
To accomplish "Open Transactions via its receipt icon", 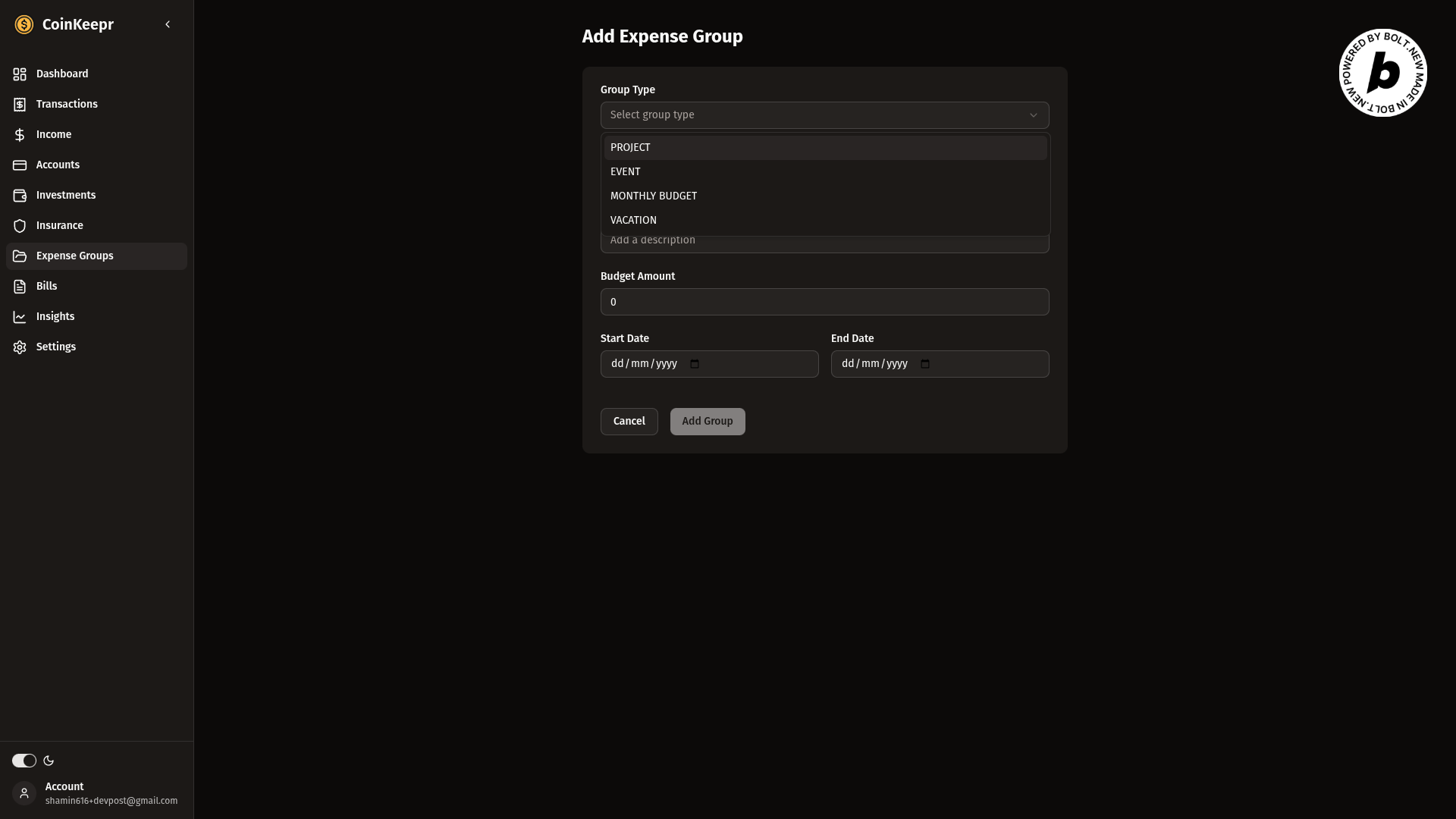I will click(20, 105).
